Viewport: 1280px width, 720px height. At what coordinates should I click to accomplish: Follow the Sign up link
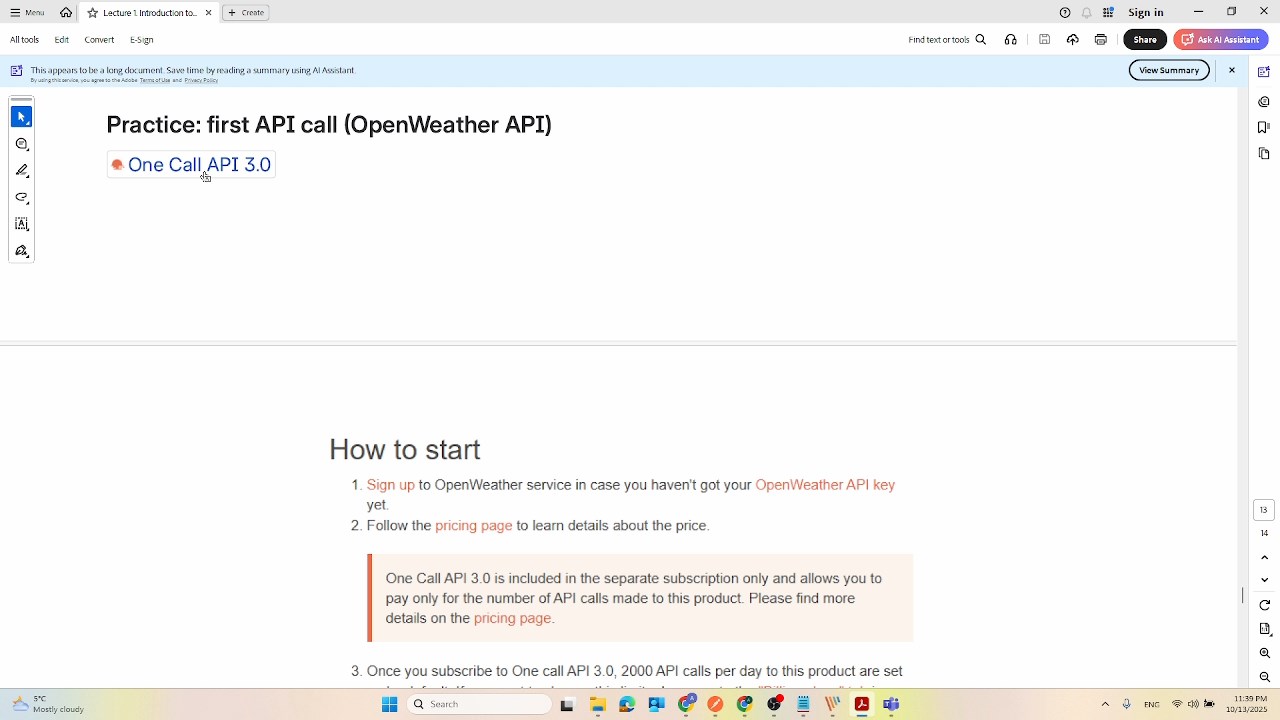390,485
